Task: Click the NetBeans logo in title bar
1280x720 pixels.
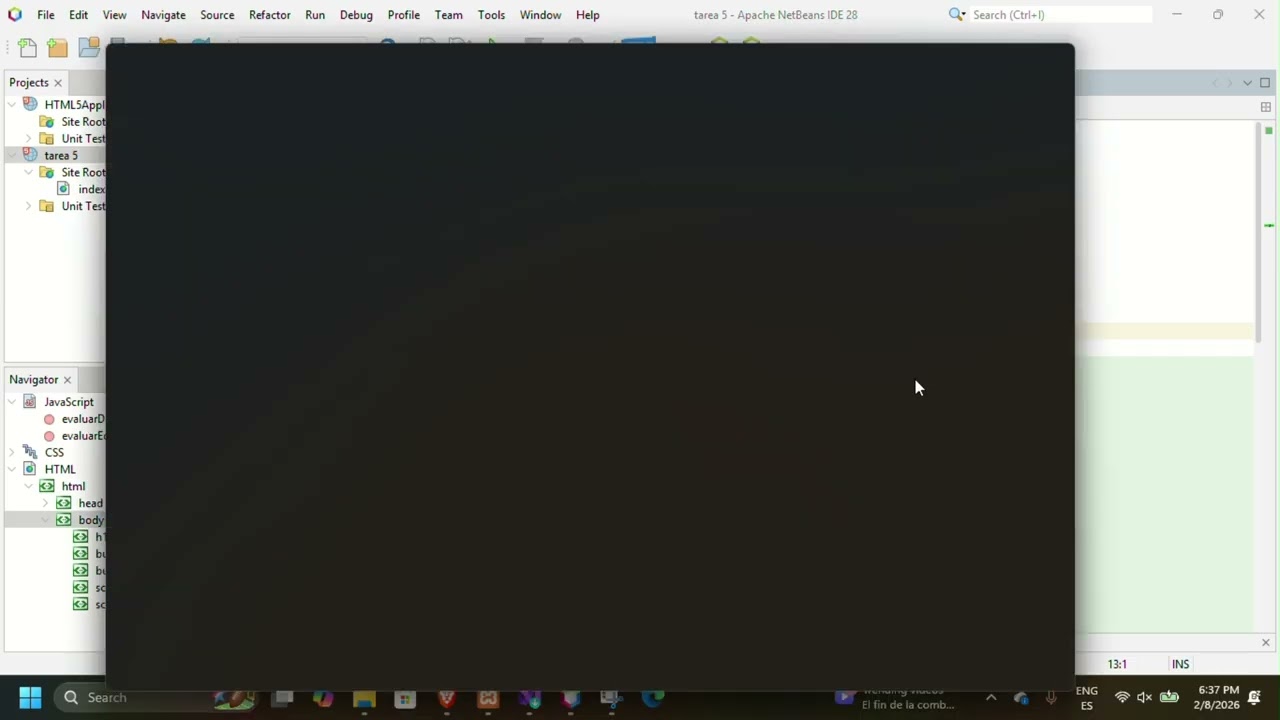Action: click(x=14, y=15)
